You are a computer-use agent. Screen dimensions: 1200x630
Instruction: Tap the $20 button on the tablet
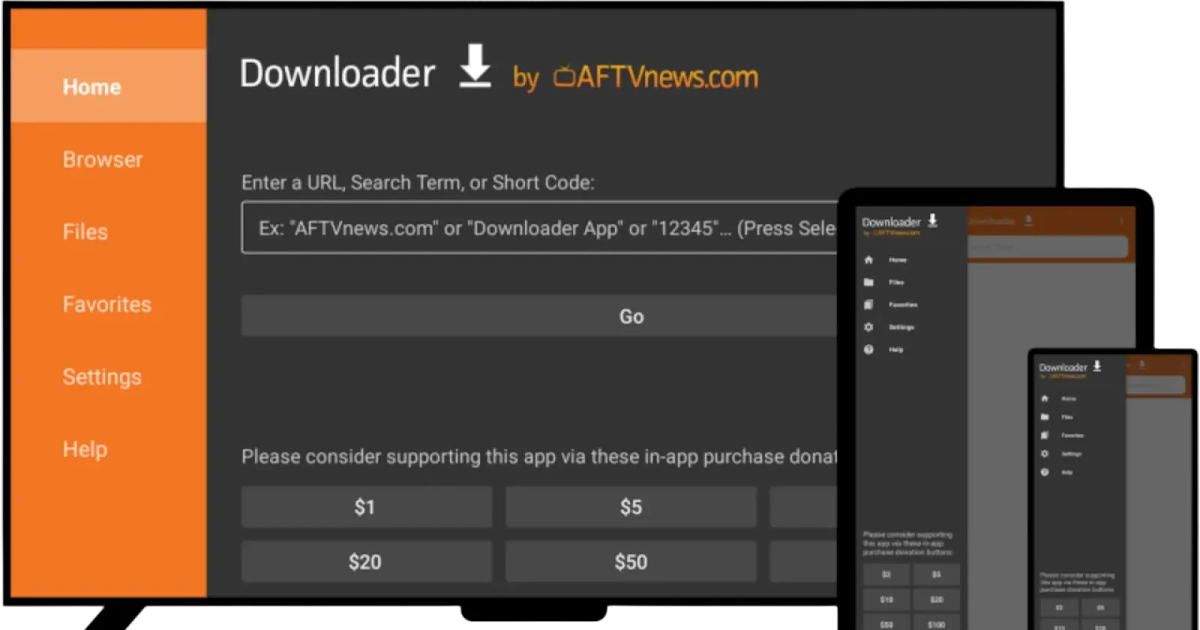click(x=936, y=599)
